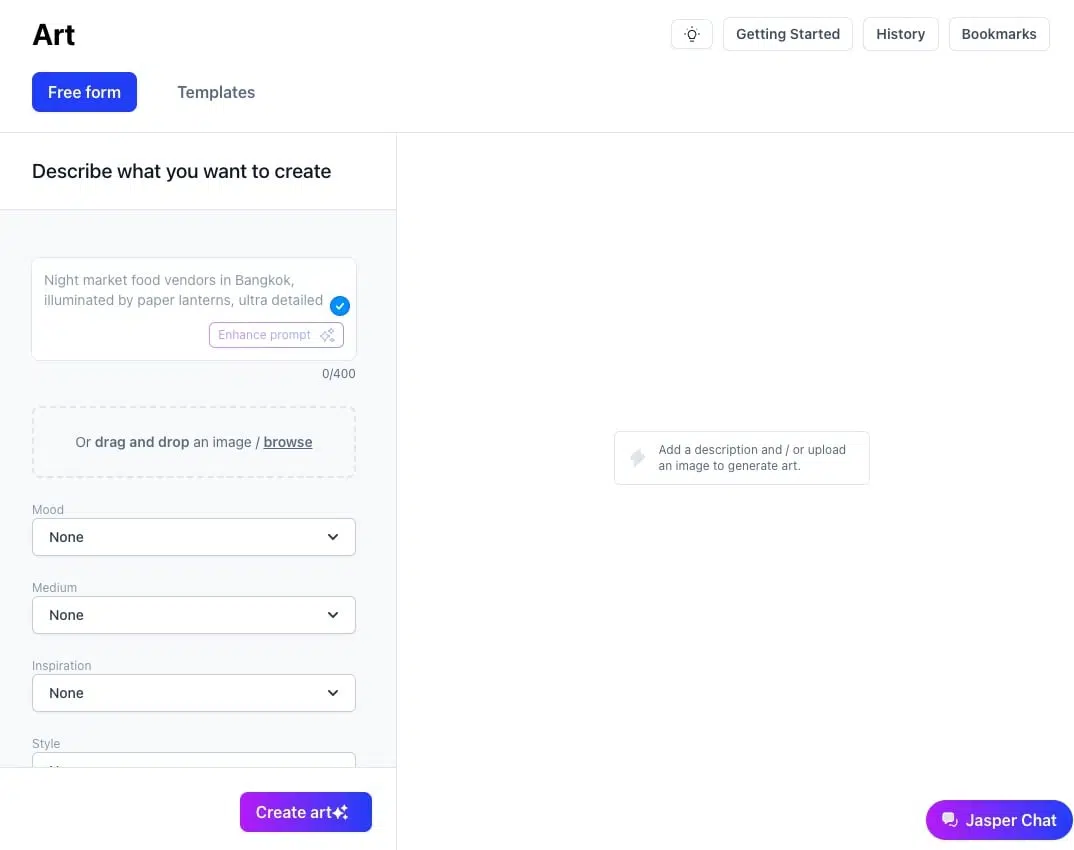This screenshot has height=850, width=1074.
Task: Open Bookmarks
Action: pos(998,34)
